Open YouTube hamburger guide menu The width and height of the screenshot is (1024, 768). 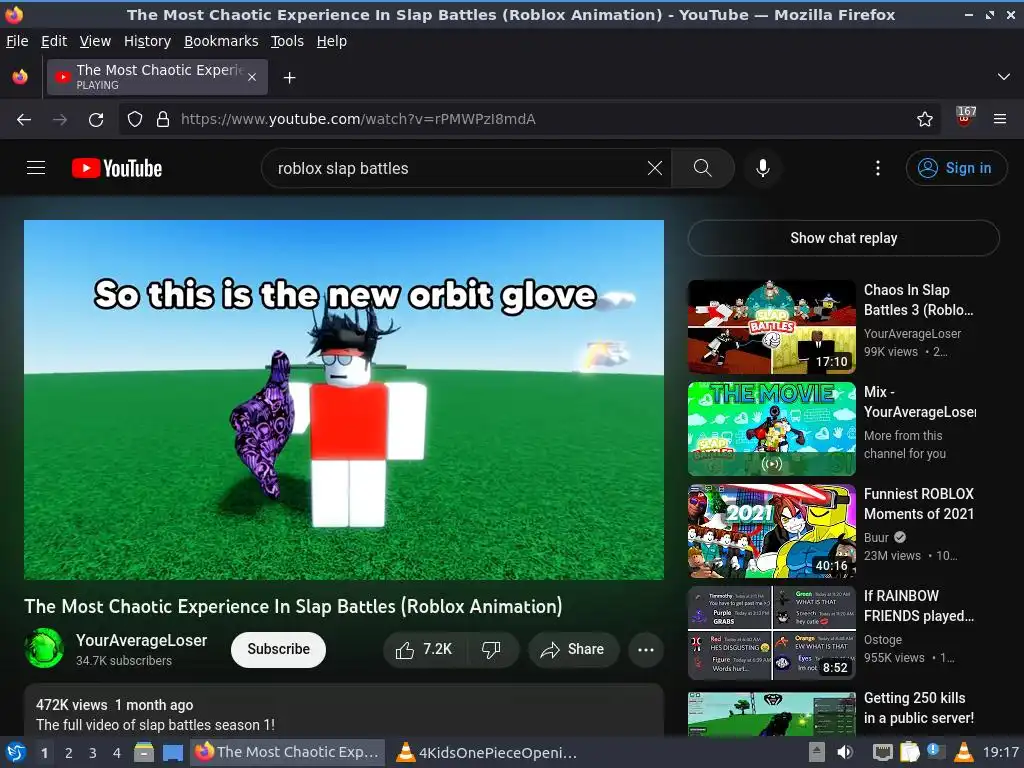click(x=36, y=168)
